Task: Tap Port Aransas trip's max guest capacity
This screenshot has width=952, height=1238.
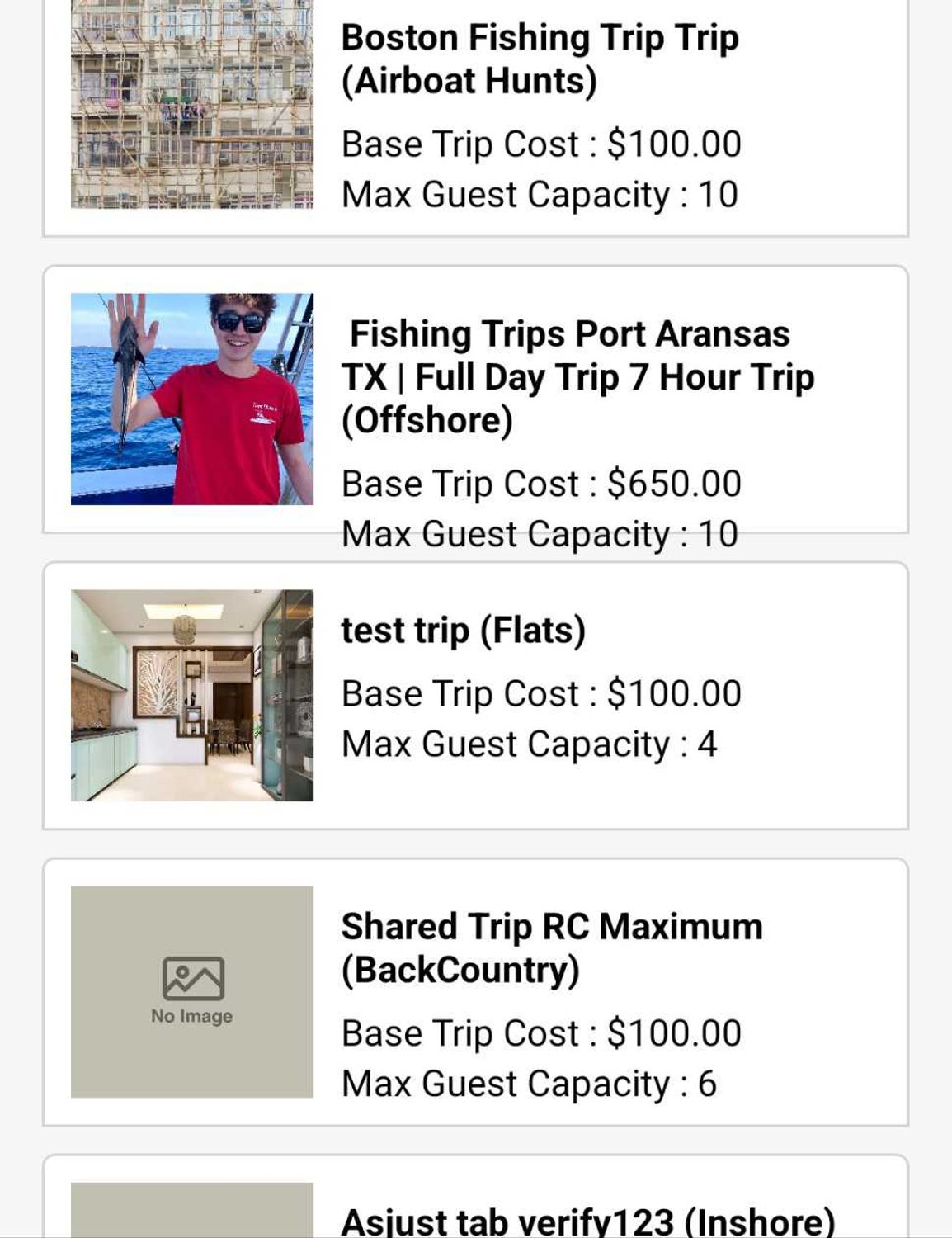Action: [540, 534]
